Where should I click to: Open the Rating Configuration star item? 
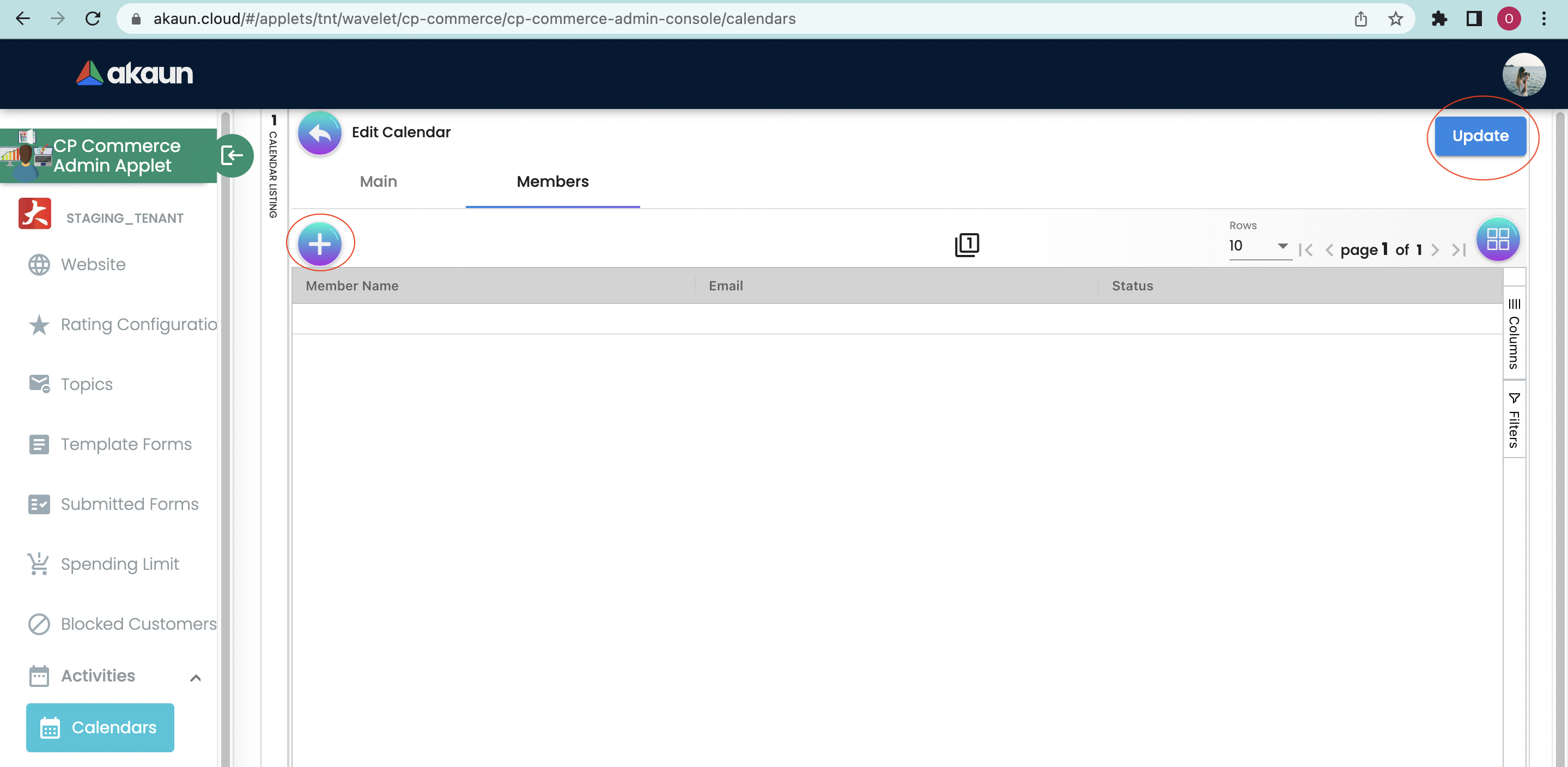click(x=138, y=324)
